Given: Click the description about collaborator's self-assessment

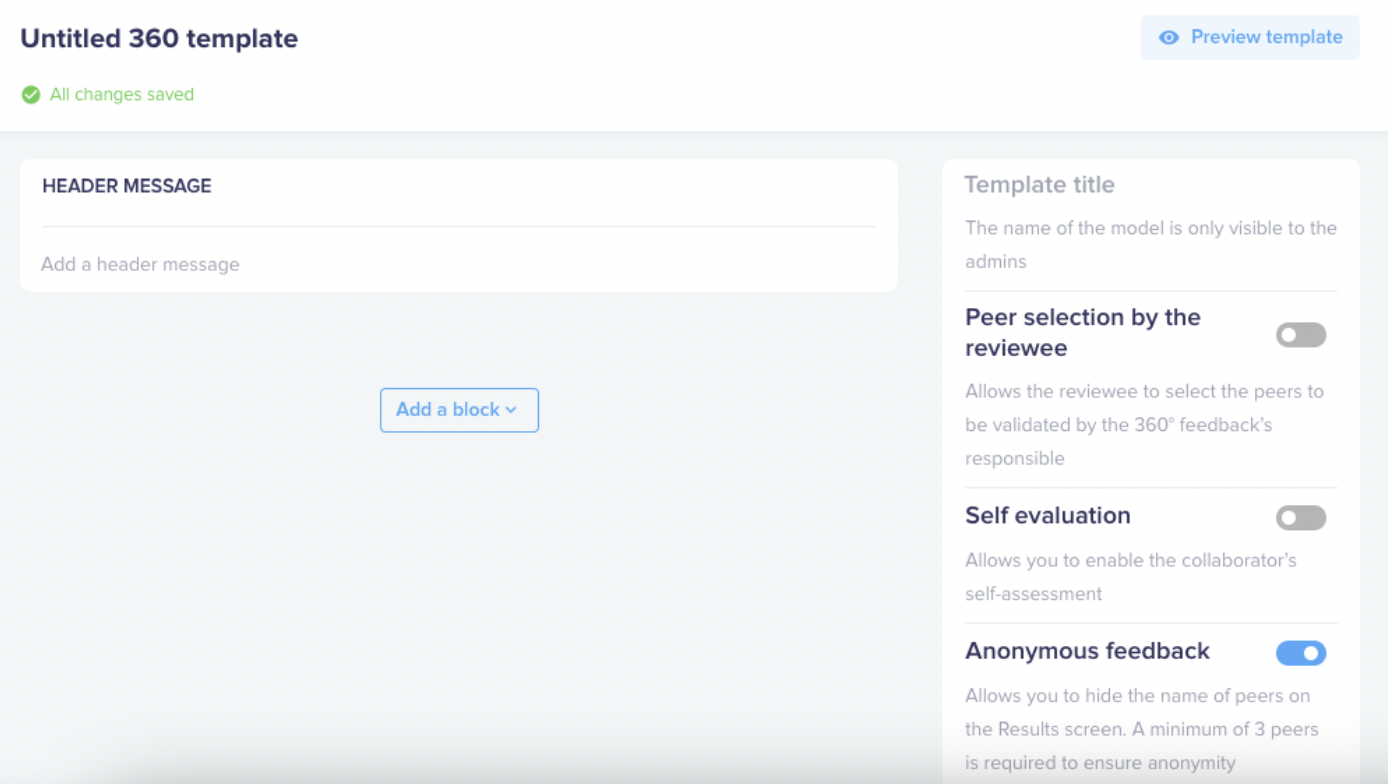Looking at the screenshot, I should 1131,577.
